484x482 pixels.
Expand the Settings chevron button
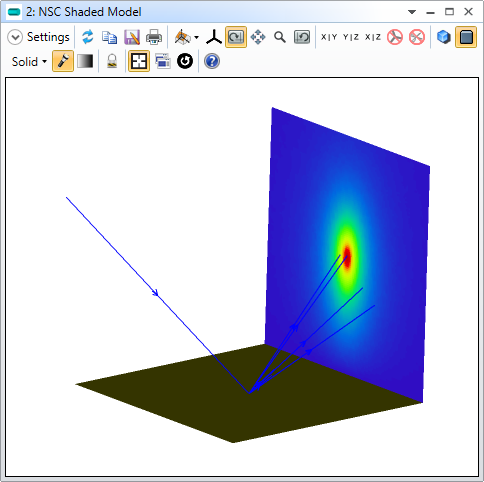(15, 37)
